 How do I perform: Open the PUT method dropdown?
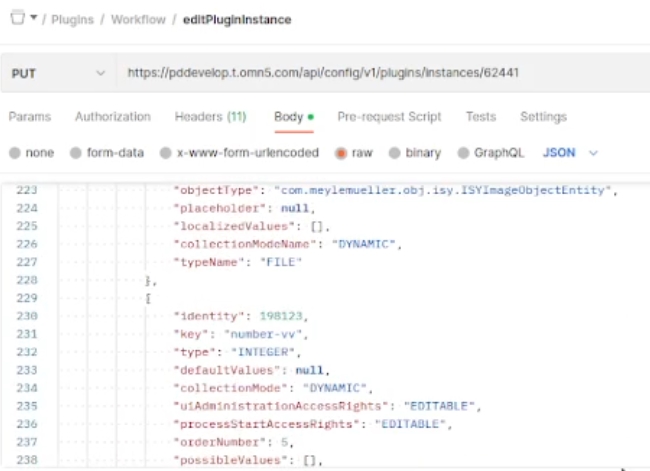click(x=58, y=73)
